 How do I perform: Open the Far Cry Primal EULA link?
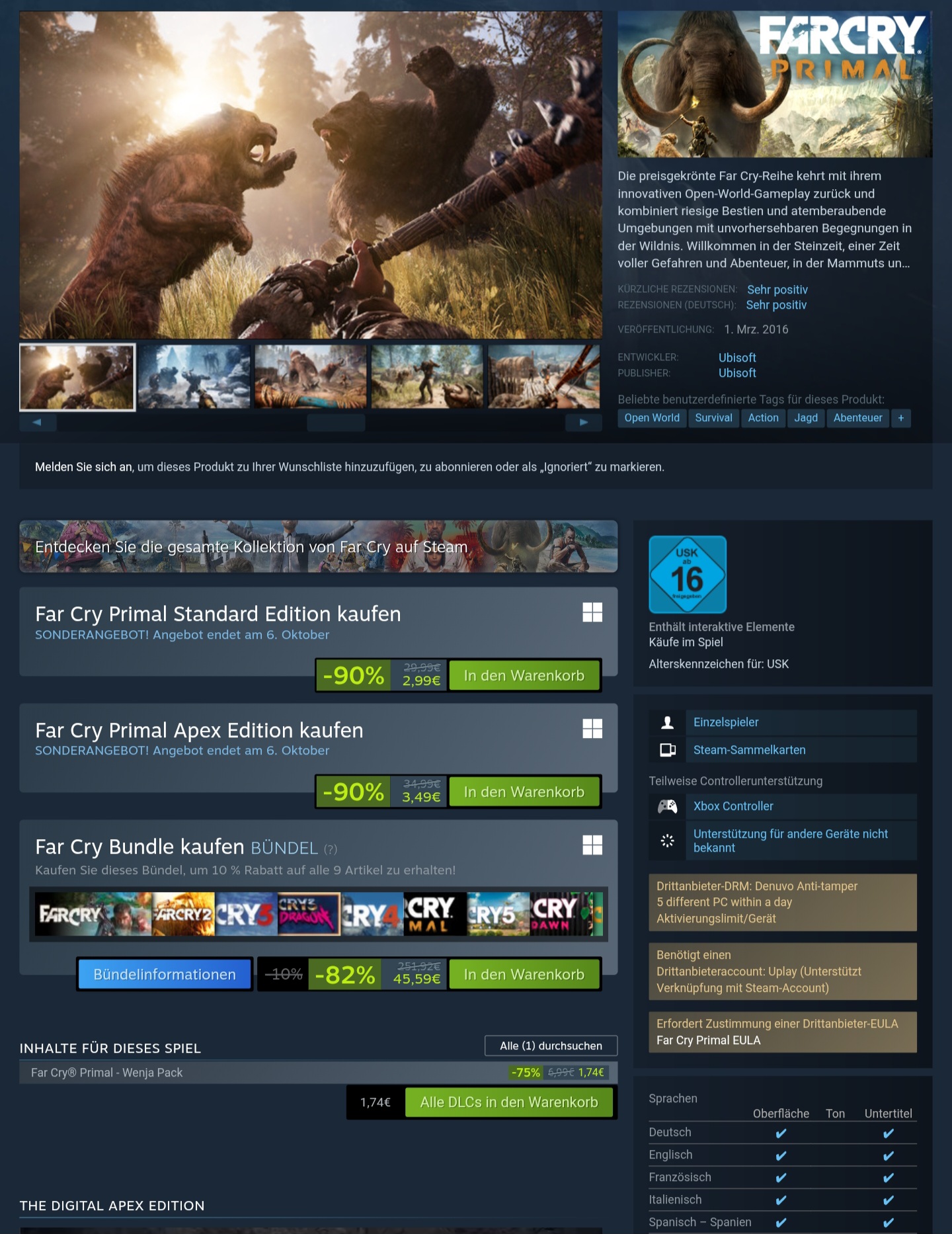tap(708, 1040)
